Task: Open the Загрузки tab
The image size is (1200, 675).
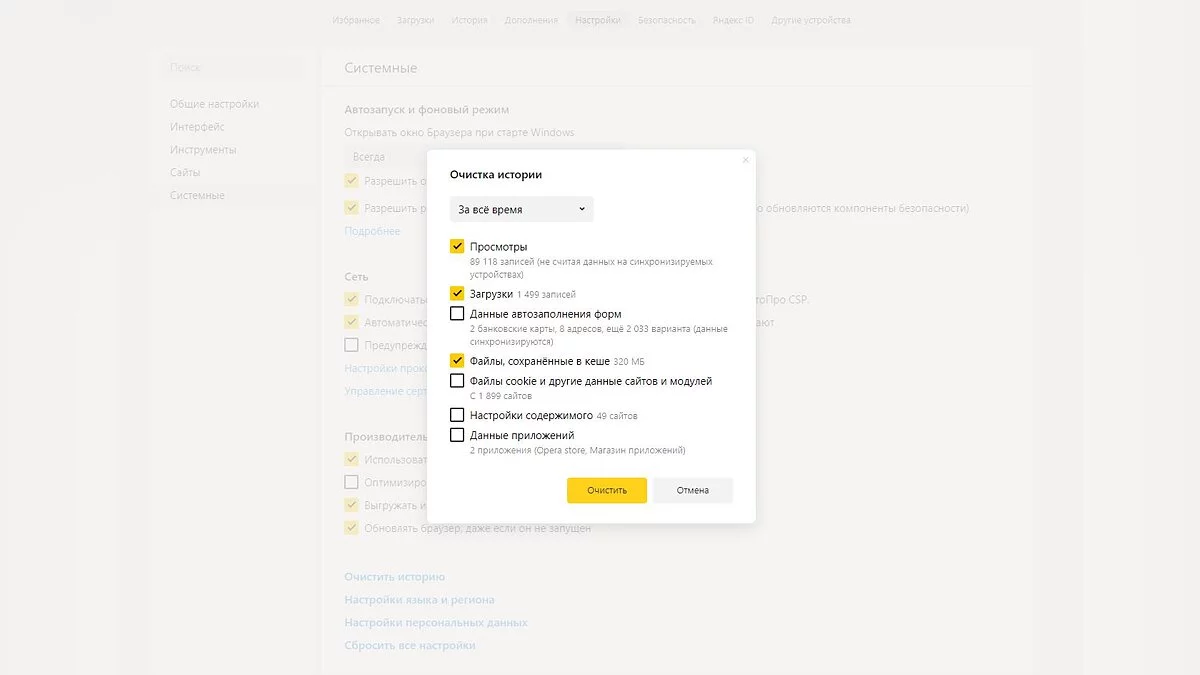Action: [415, 20]
